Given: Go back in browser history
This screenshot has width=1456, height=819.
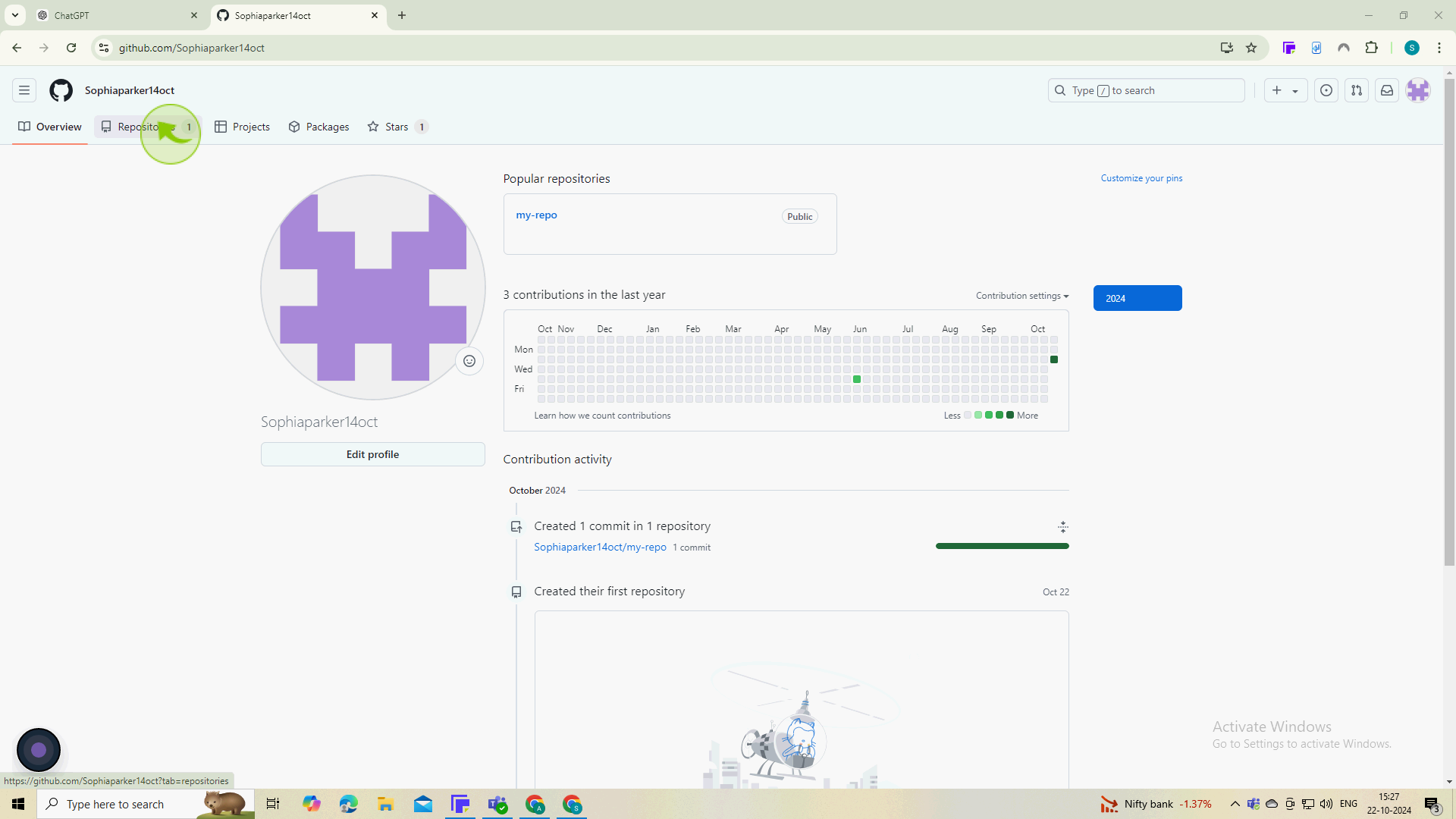Looking at the screenshot, I should 17,48.
